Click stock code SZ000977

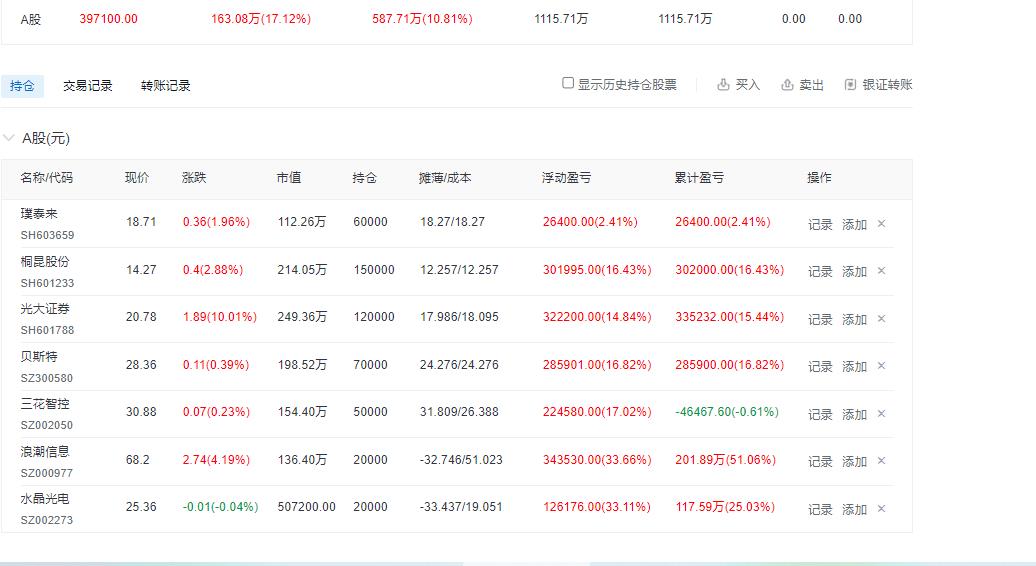pos(47,473)
